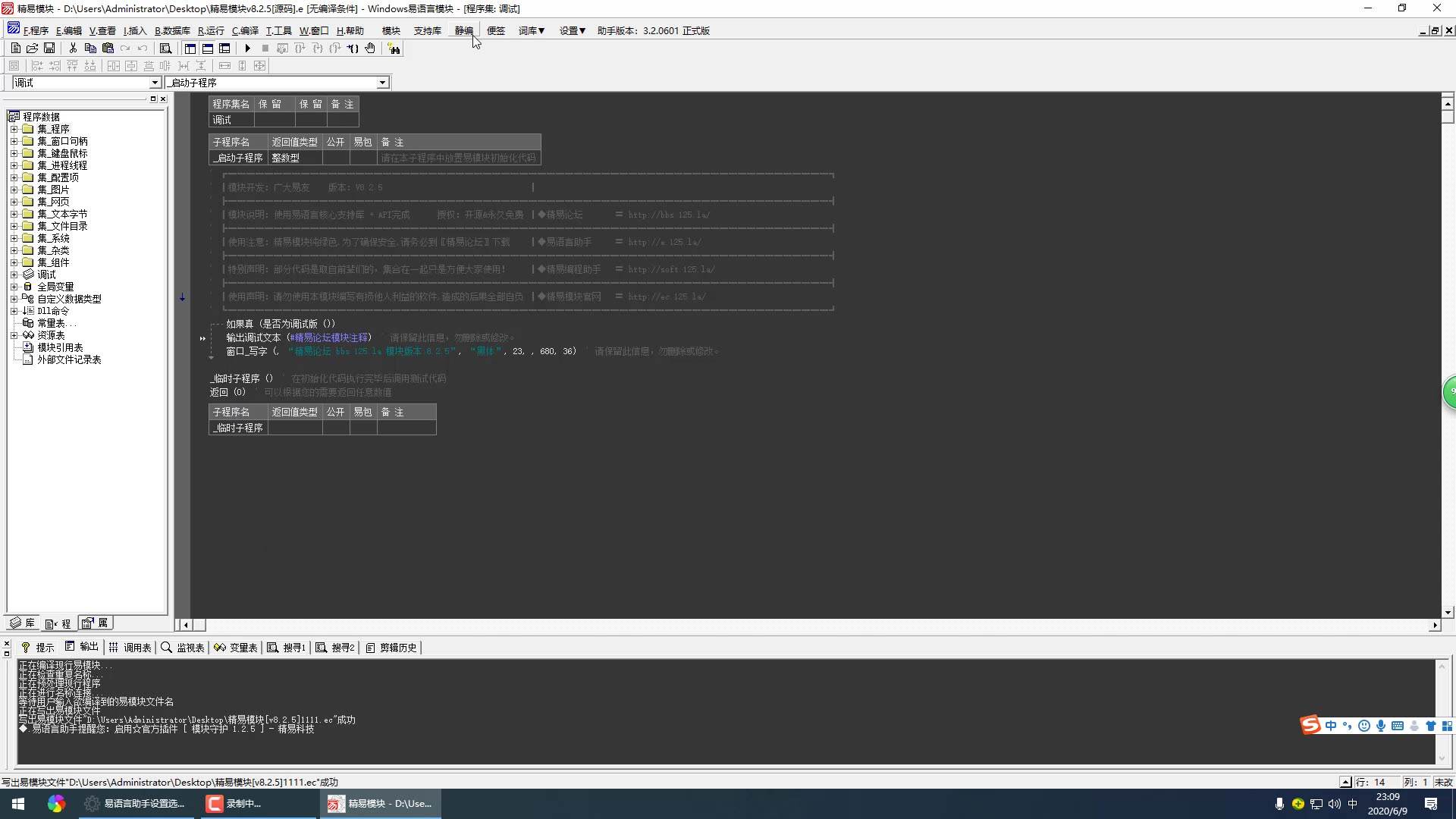The height and width of the screenshot is (819, 1456).
Task: Click the Sogou input method S icon
Action: click(x=1310, y=725)
